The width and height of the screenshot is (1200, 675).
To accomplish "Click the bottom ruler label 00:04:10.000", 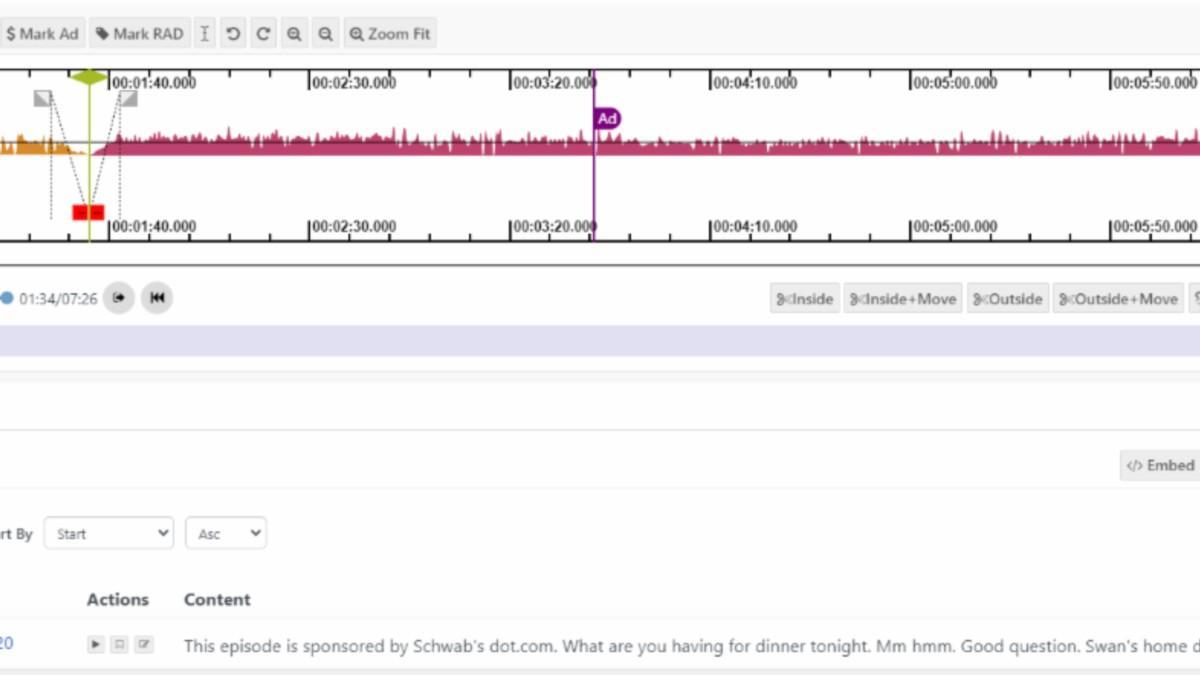I will [755, 226].
